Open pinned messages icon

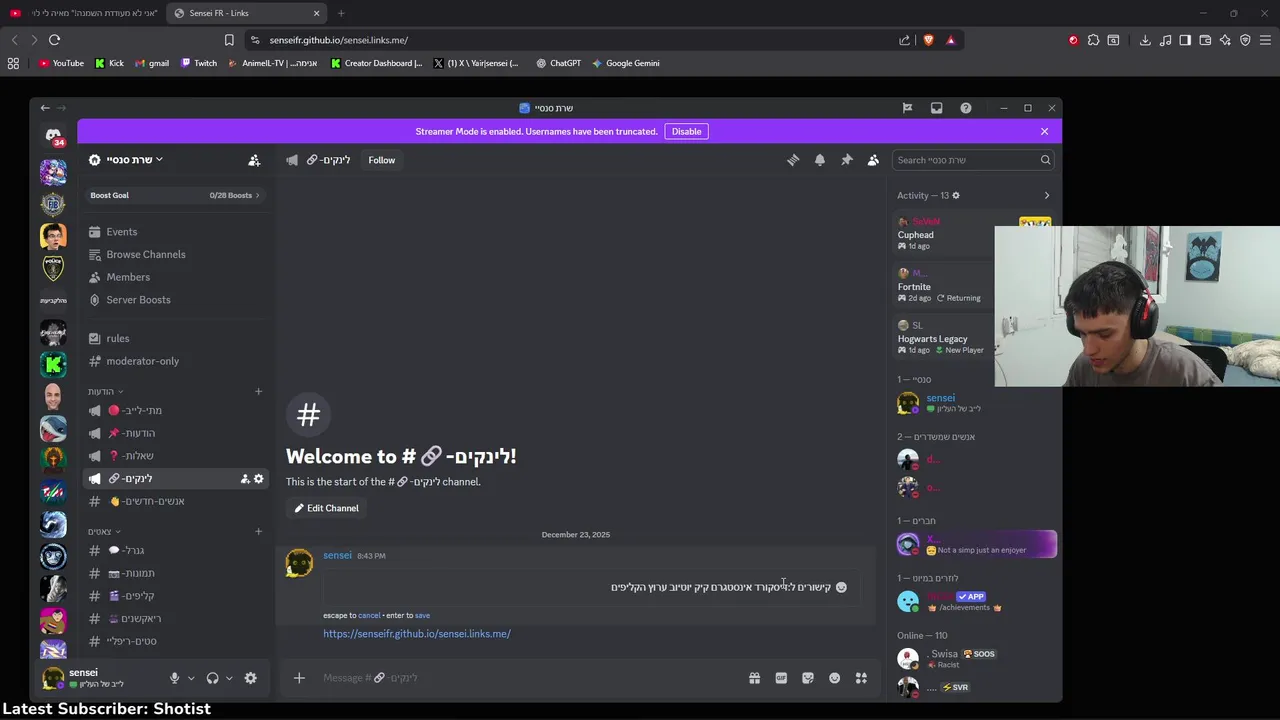coord(847,160)
